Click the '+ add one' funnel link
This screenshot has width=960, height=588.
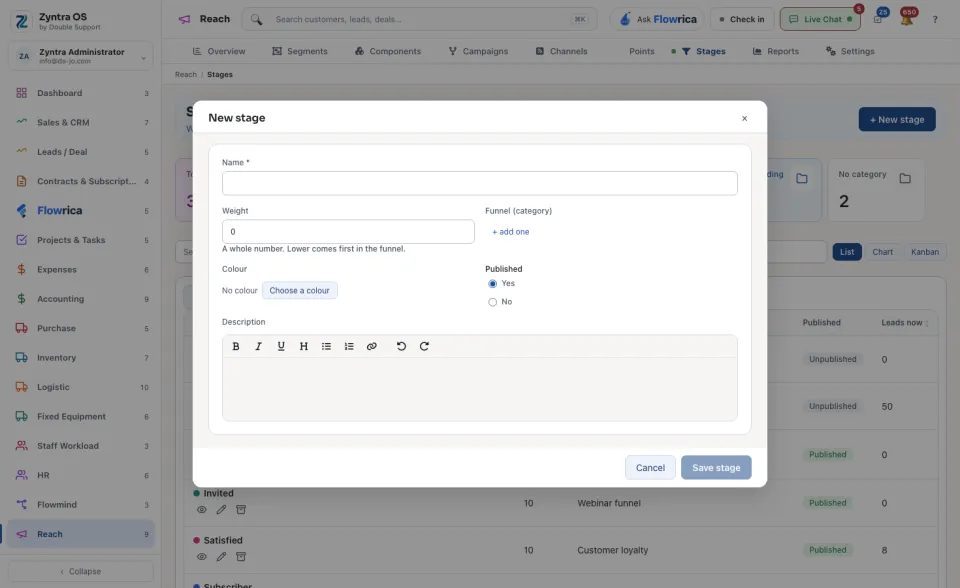[511, 232]
